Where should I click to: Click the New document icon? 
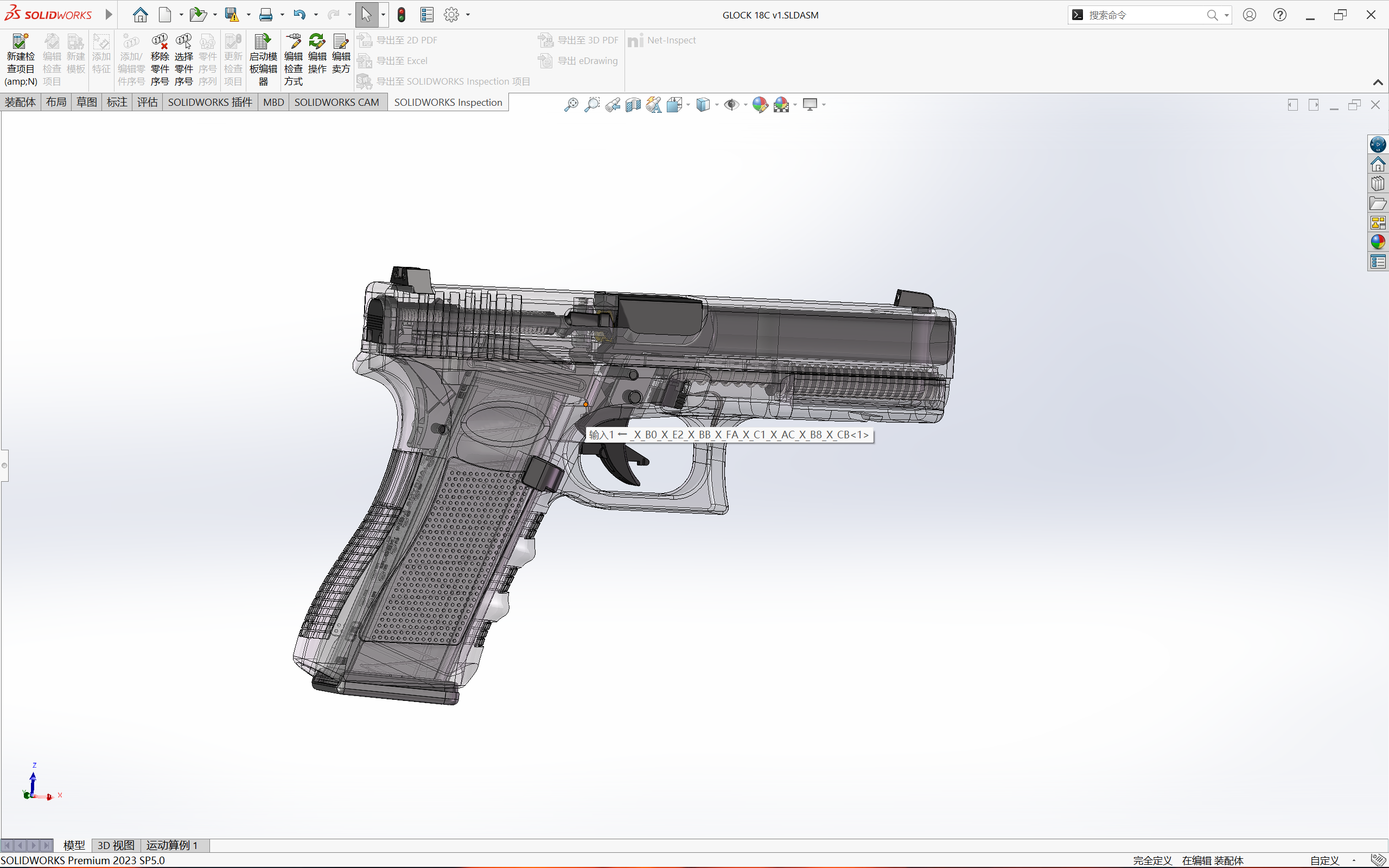(165, 15)
